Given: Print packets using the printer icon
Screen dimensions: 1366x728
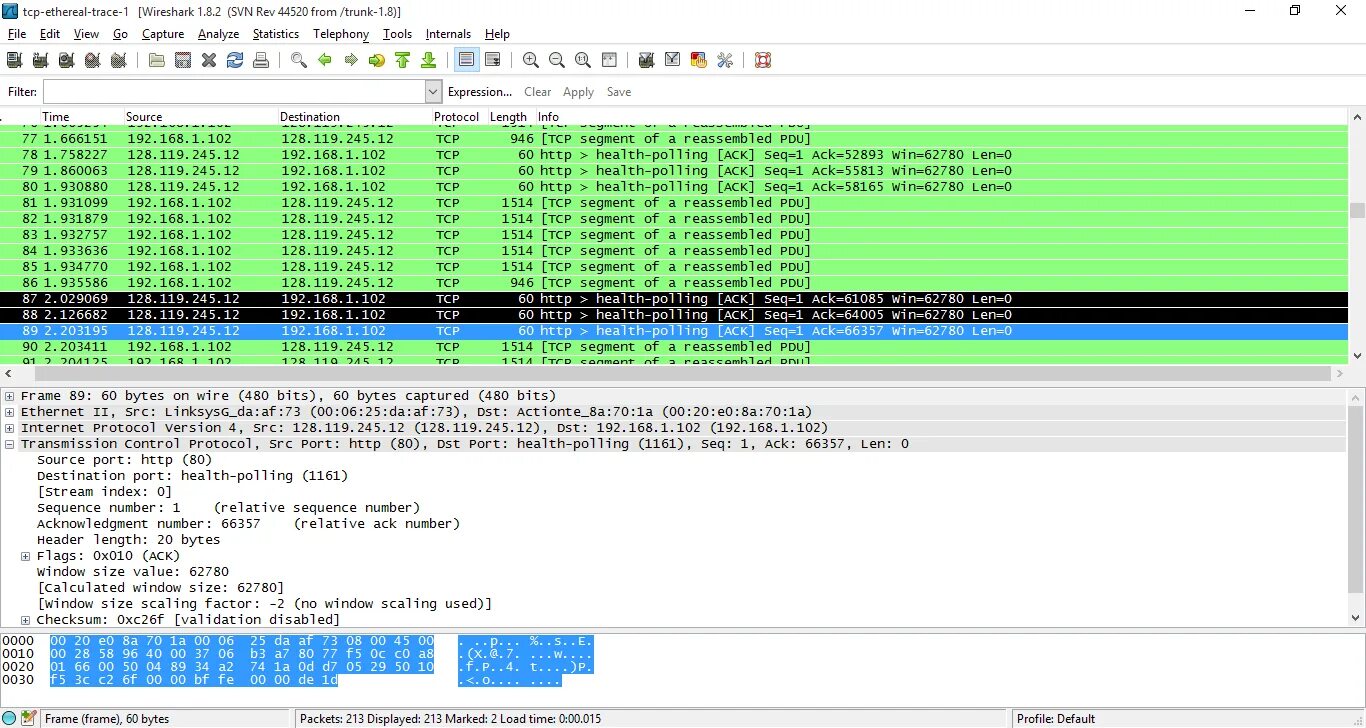Looking at the screenshot, I should 261,60.
